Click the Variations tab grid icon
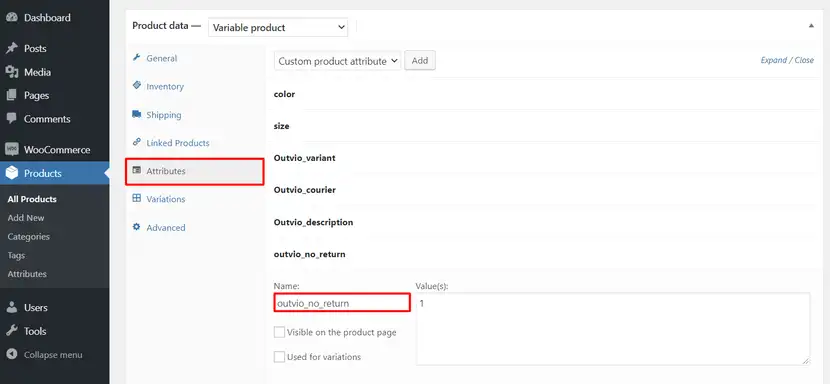 pyautogui.click(x=137, y=199)
